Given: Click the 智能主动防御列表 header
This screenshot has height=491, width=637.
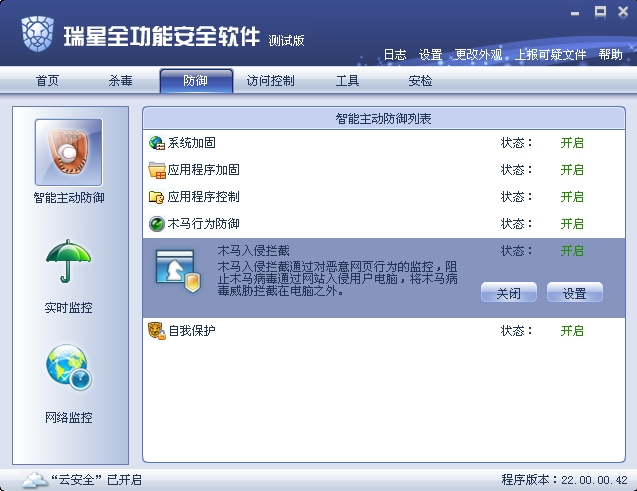Looking at the screenshot, I should (384, 119).
